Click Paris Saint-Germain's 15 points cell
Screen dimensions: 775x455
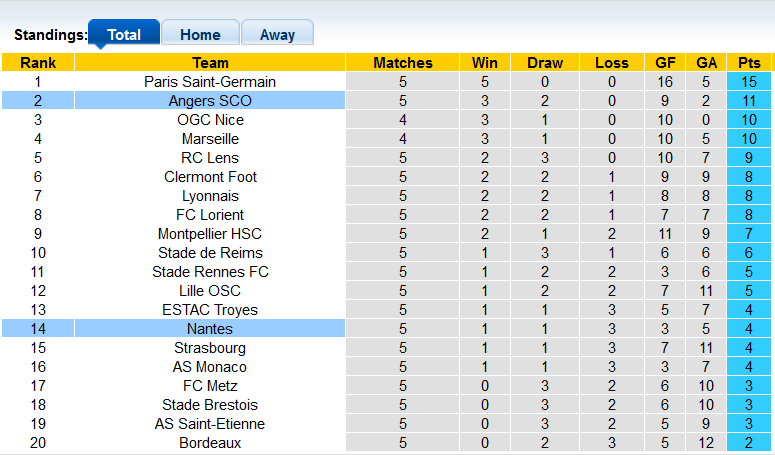749,81
